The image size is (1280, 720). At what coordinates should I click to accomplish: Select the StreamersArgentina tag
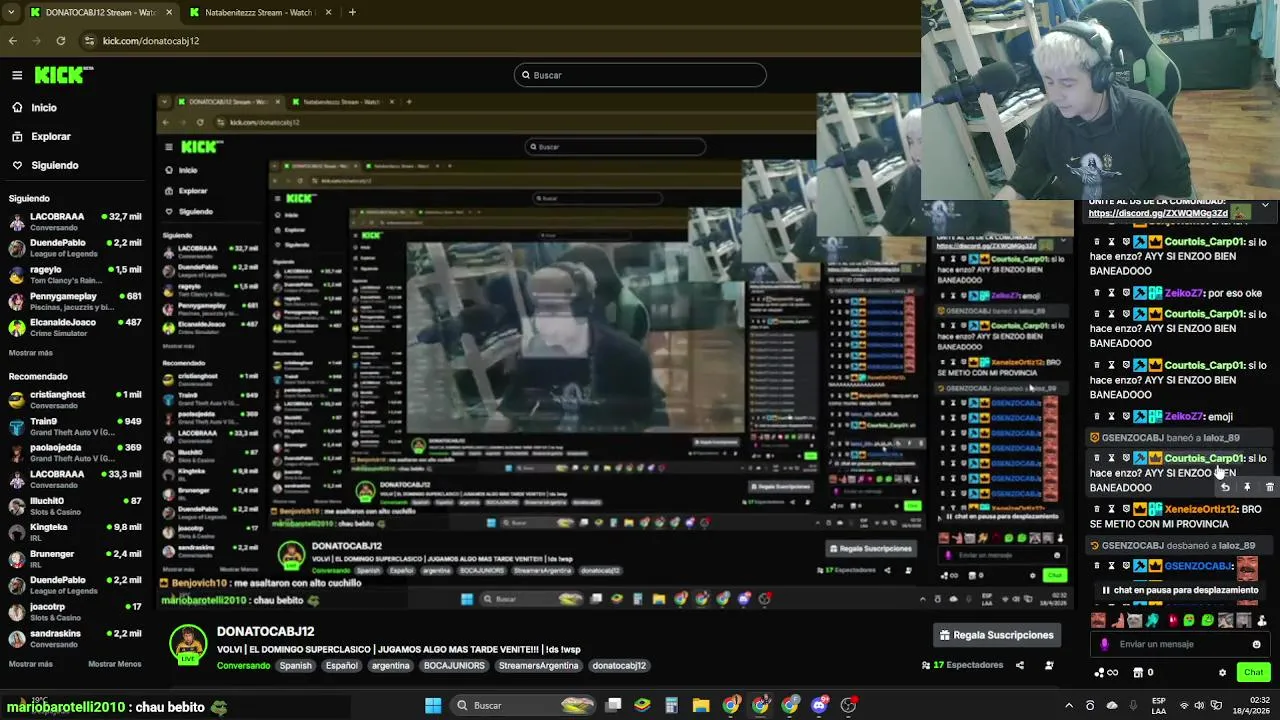tap(539, 665)
